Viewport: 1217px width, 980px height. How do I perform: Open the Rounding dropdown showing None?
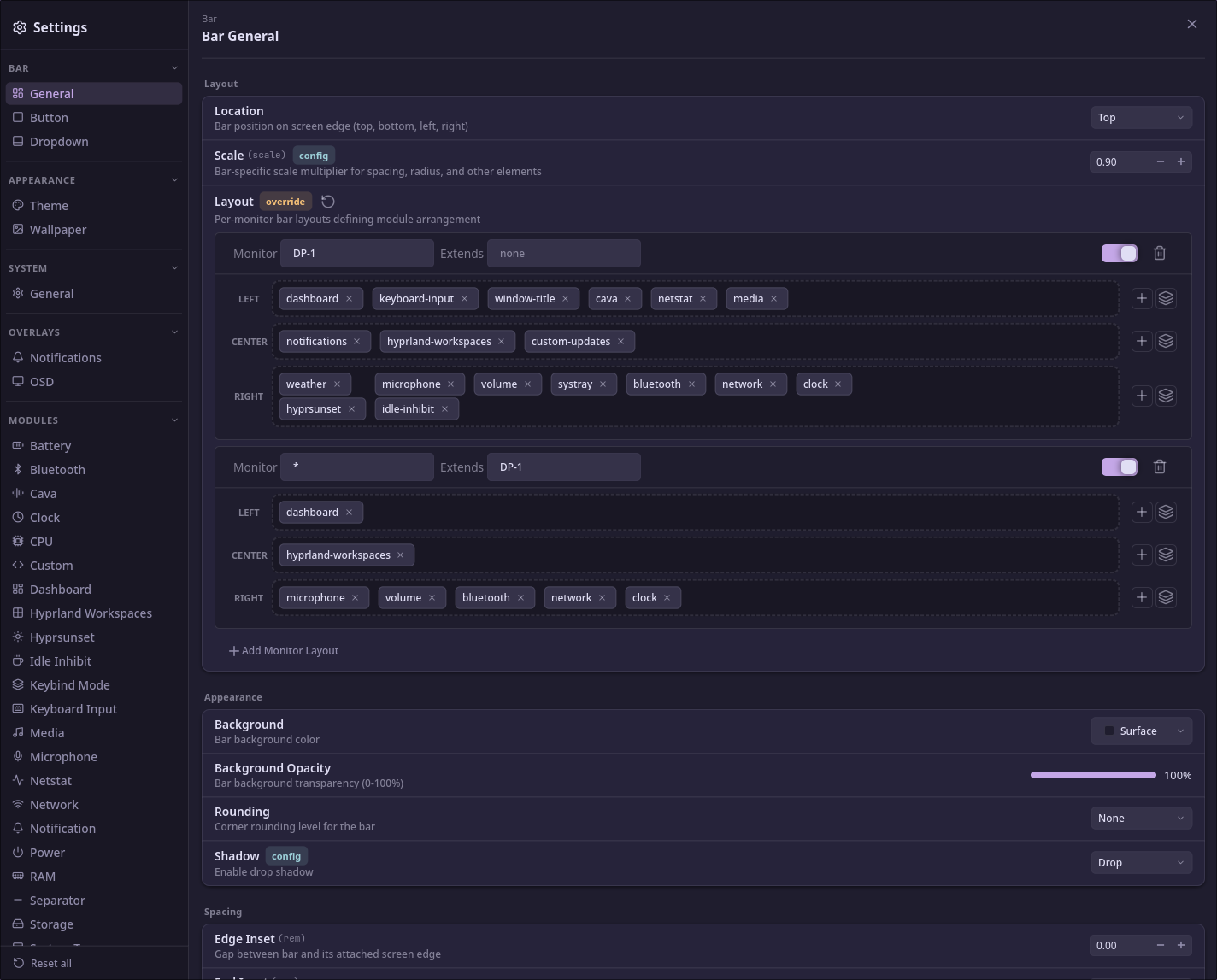pyautogui.click(x=1141, y=819)
